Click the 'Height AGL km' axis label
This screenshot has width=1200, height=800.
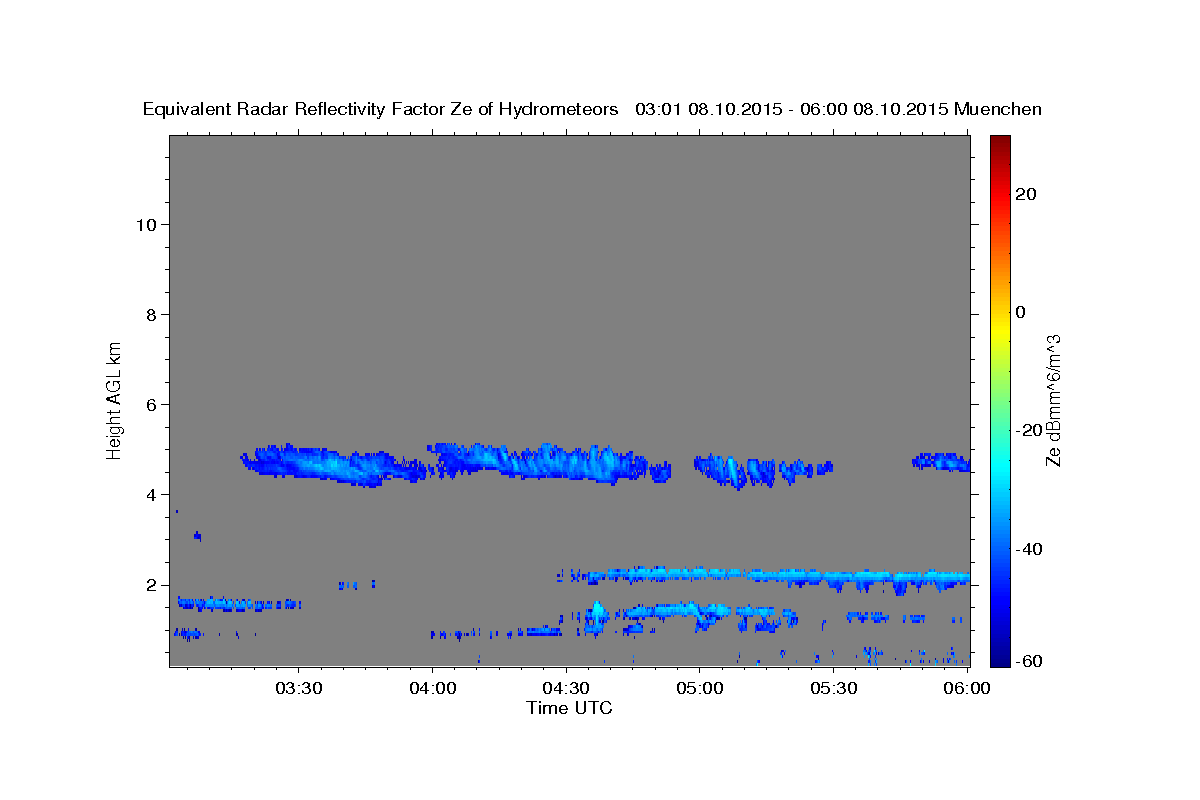point(114,399)
